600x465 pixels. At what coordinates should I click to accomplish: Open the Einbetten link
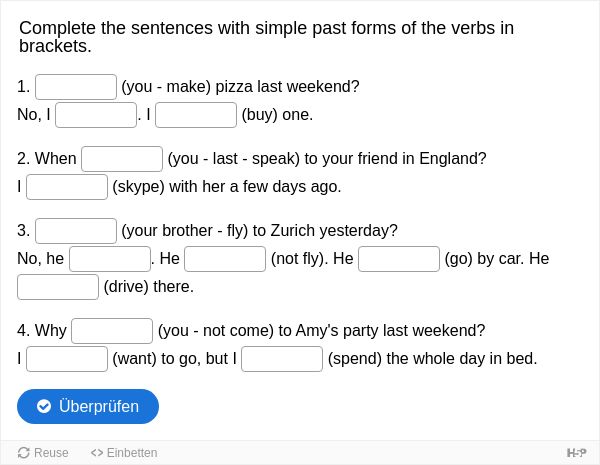tap(124, 453)
